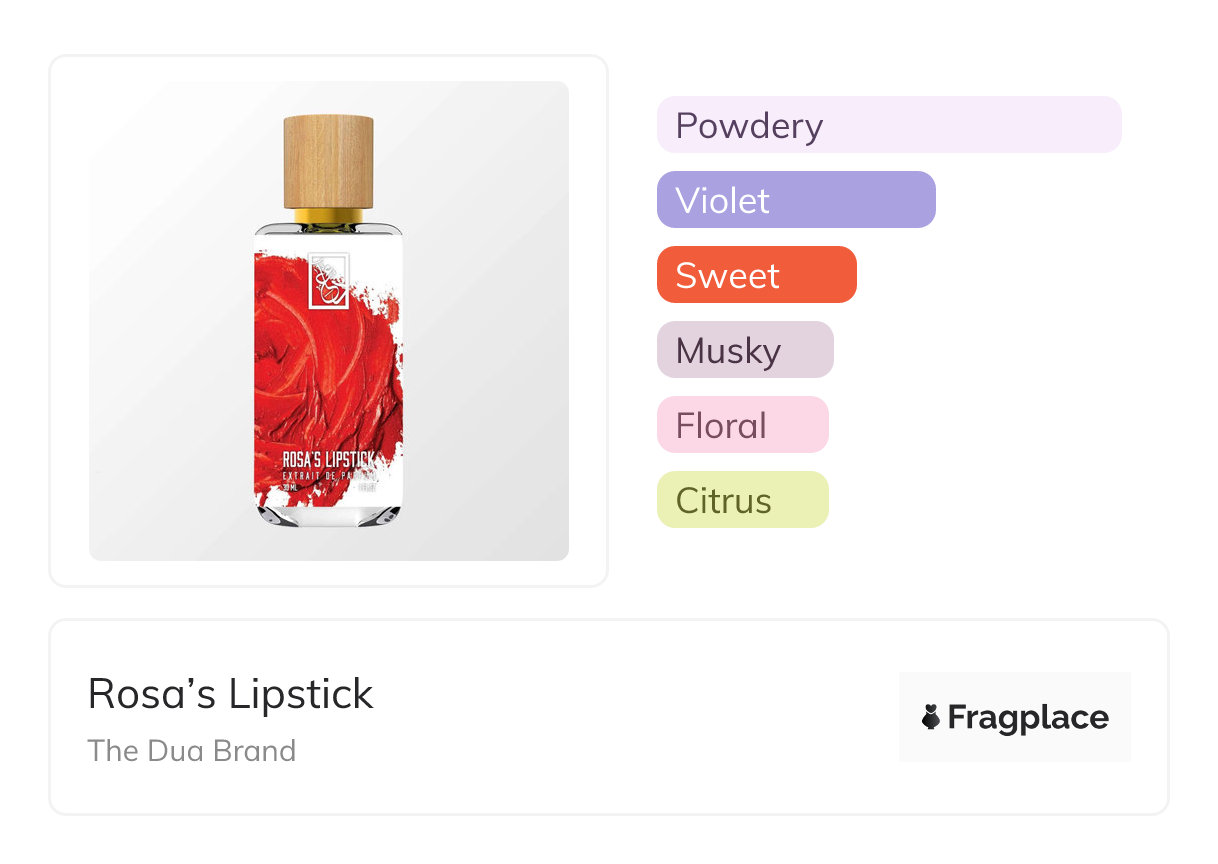Image resolution: width=1218 pixels, height=864 pixels.
Task: Click the 30 ML text on bottle
Action: [290, 487]
